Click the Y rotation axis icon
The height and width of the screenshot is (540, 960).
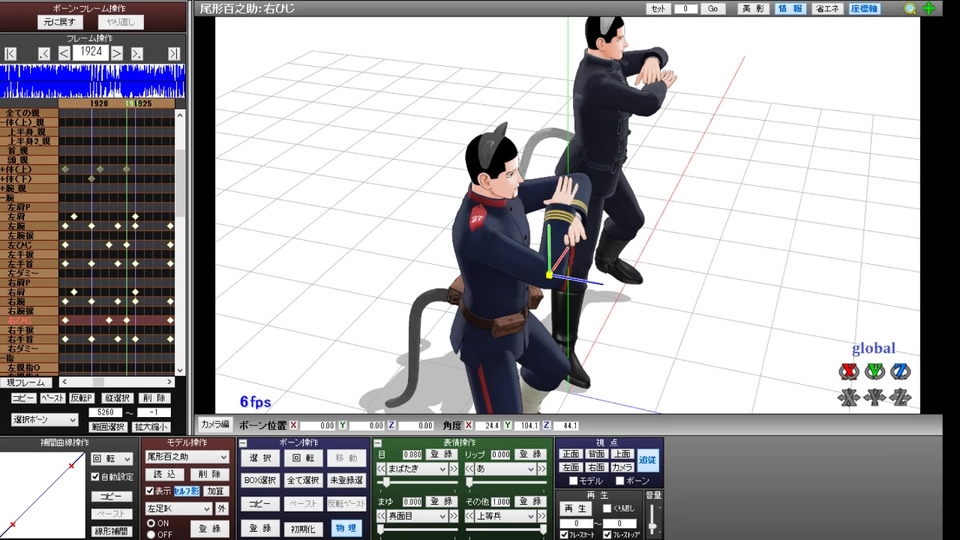[x=874, y=372]
